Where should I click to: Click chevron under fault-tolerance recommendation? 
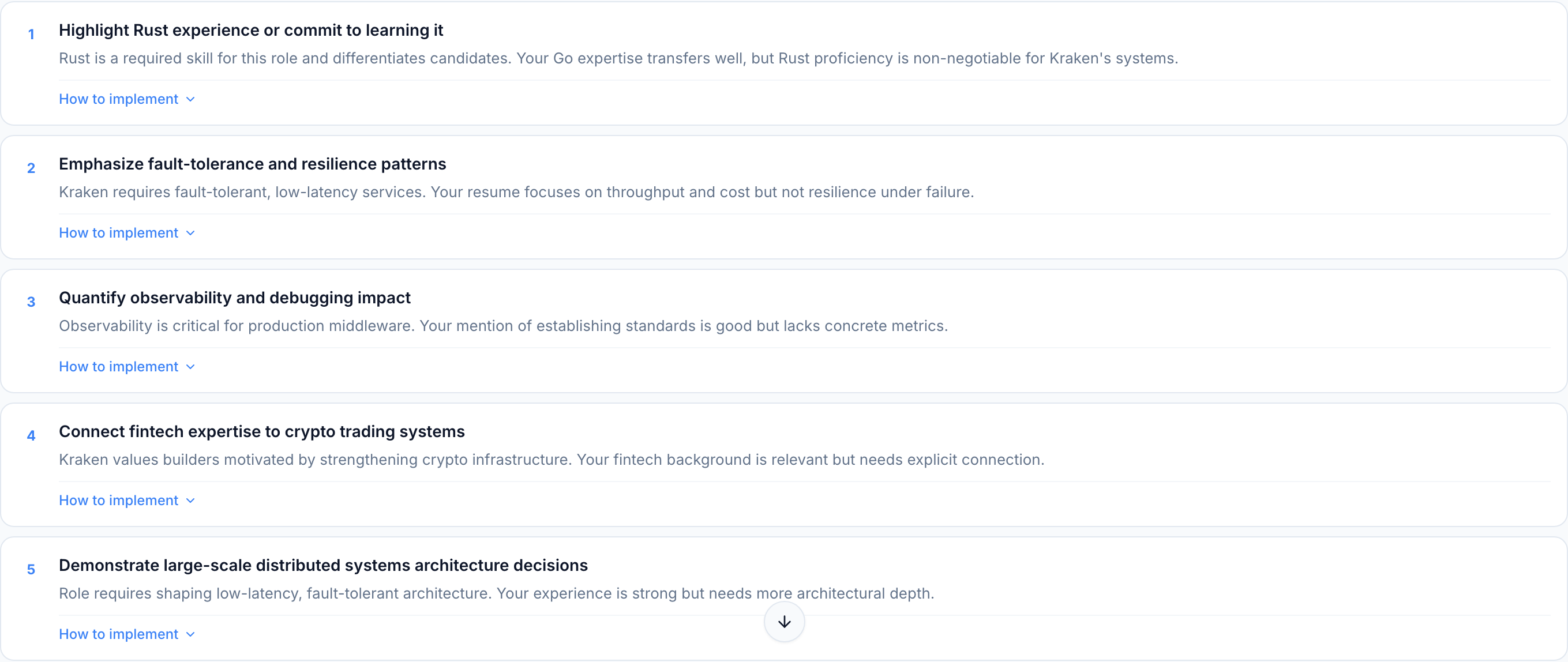coord(190,233)
